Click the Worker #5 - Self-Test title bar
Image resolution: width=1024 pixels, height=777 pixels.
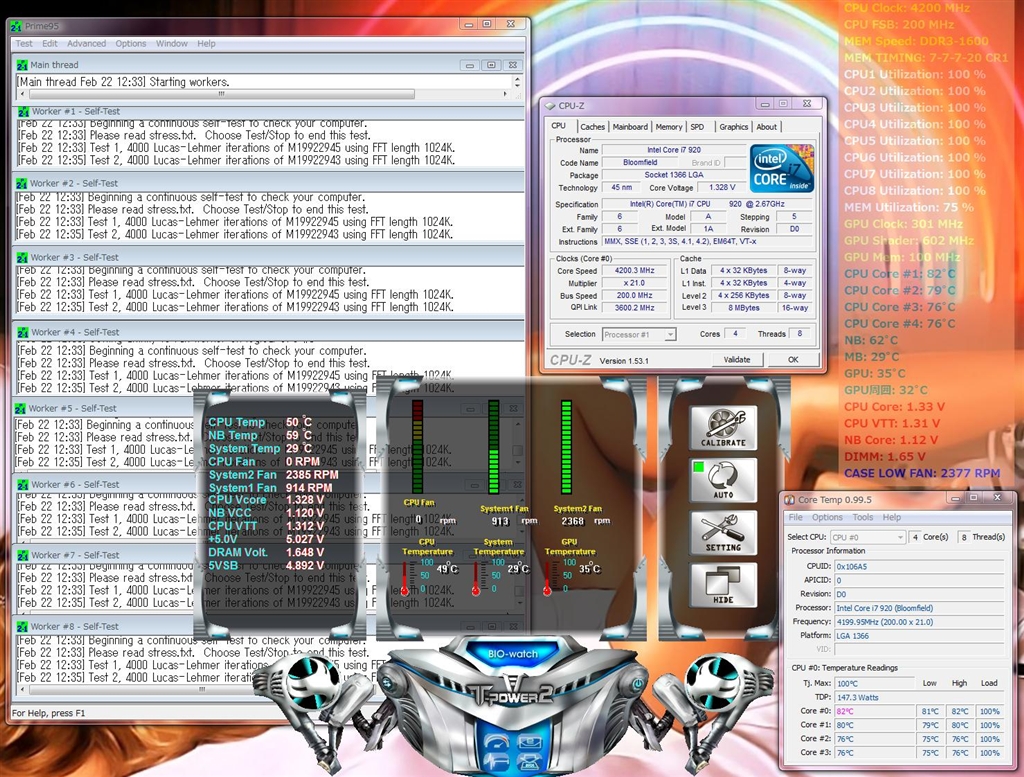(x=268, y=408)
